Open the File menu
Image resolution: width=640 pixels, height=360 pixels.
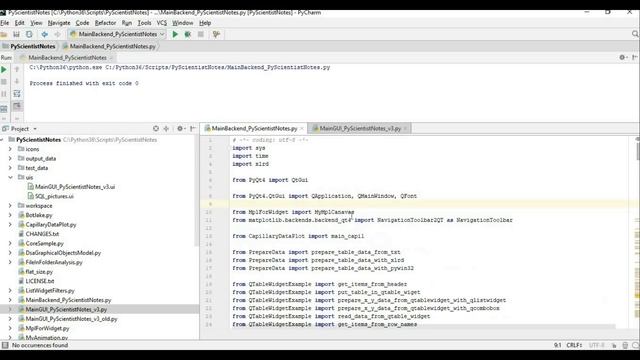pos(5,23)
